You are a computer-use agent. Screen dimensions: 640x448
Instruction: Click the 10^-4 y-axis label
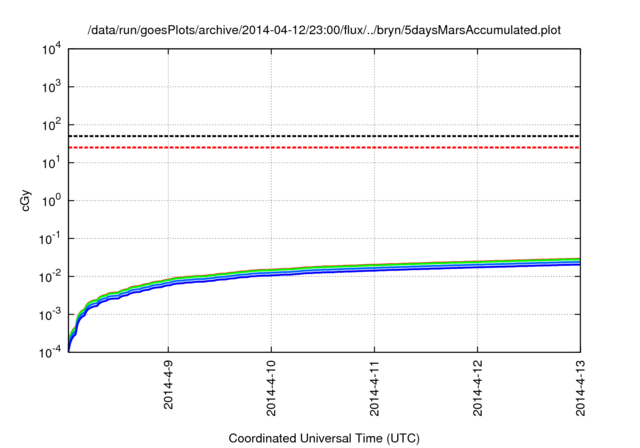pyautogui.click(x=50, y=352)
